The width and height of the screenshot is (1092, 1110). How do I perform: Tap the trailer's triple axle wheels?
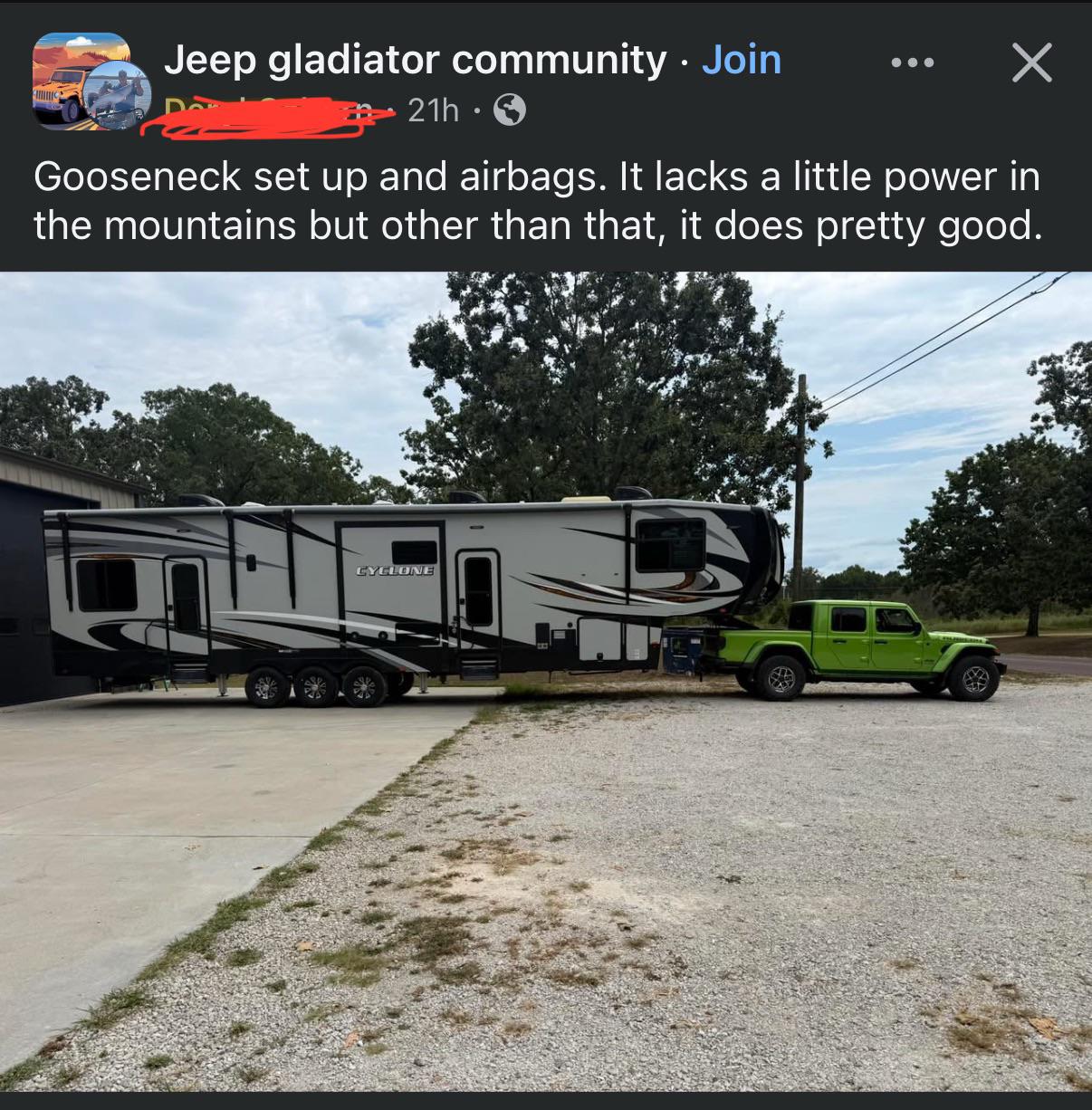tap(316, 685)
